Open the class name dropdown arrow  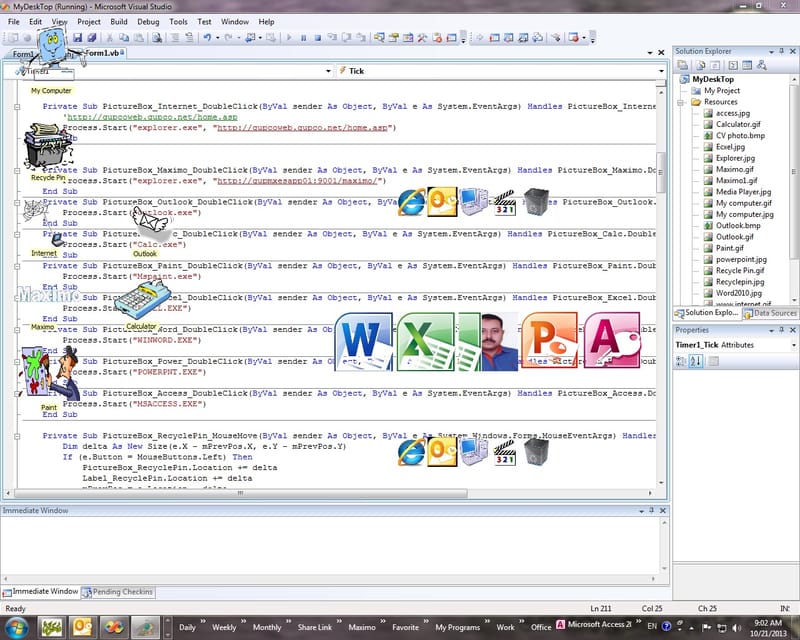point(328,71)
